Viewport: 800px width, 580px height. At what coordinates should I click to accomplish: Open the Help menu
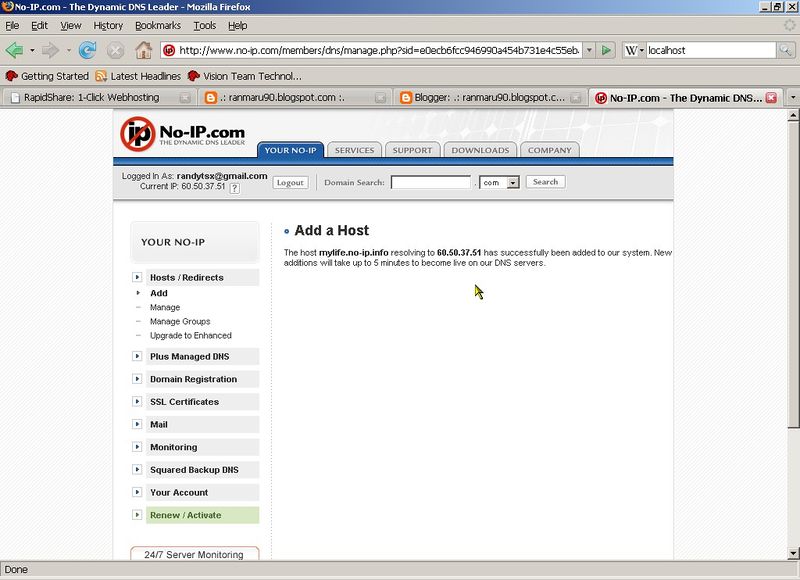click(237, 26)
